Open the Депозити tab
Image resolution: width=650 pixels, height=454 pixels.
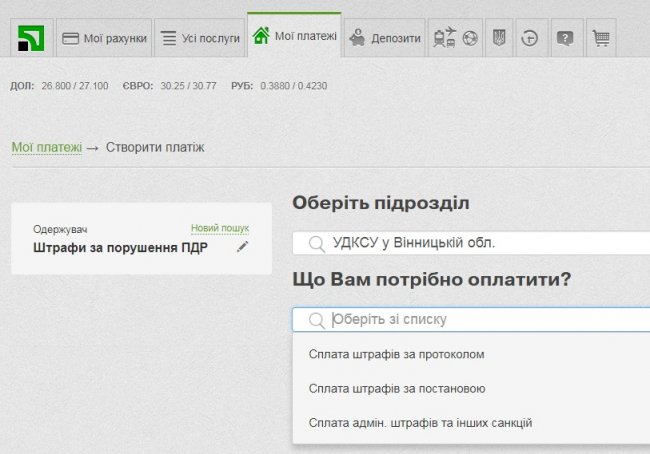[x=385, y=39]
